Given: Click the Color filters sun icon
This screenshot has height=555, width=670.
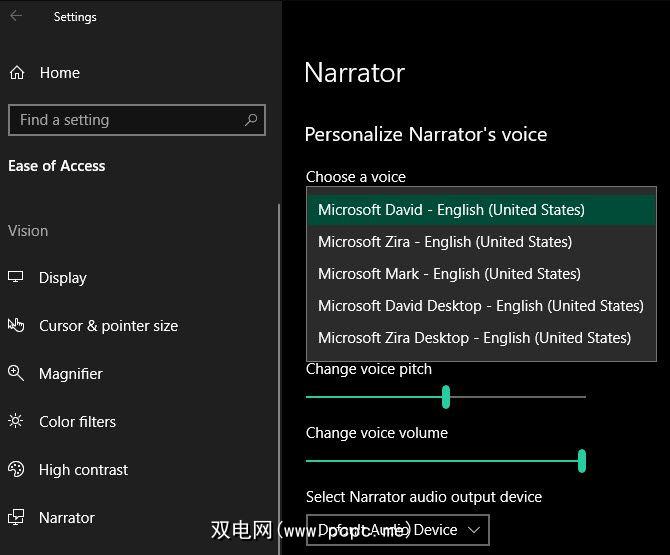Looking at the screenshot, I should pos(16,422).
